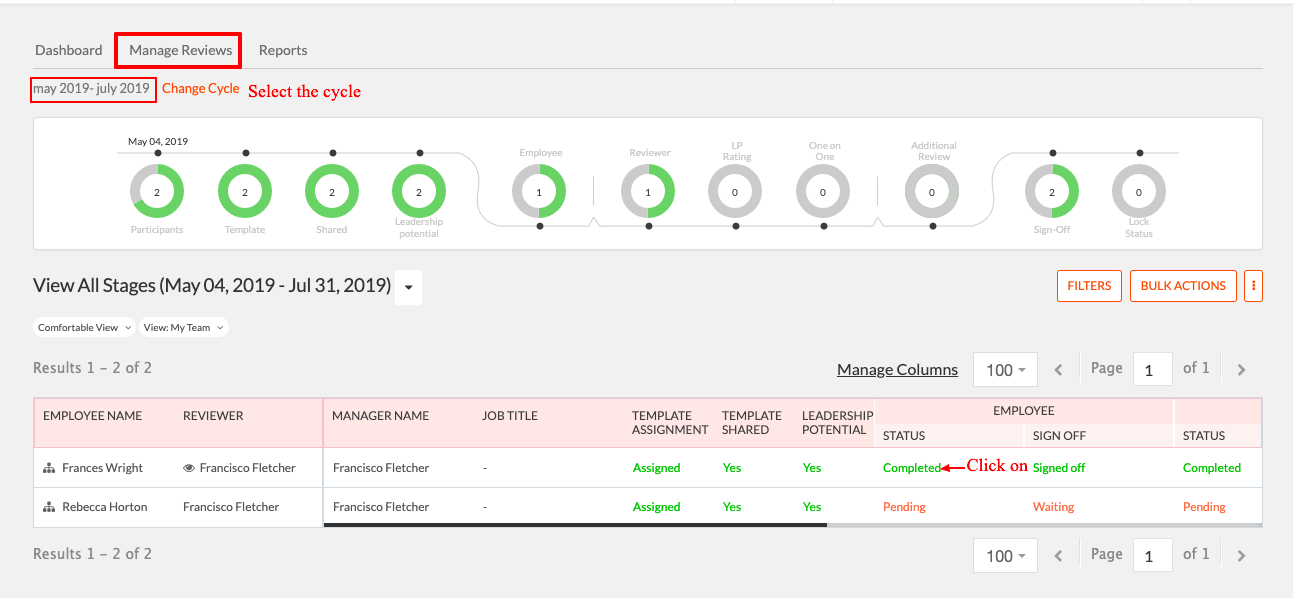Click Assigned in Rebecca Horton's row

tap(656, 507)
